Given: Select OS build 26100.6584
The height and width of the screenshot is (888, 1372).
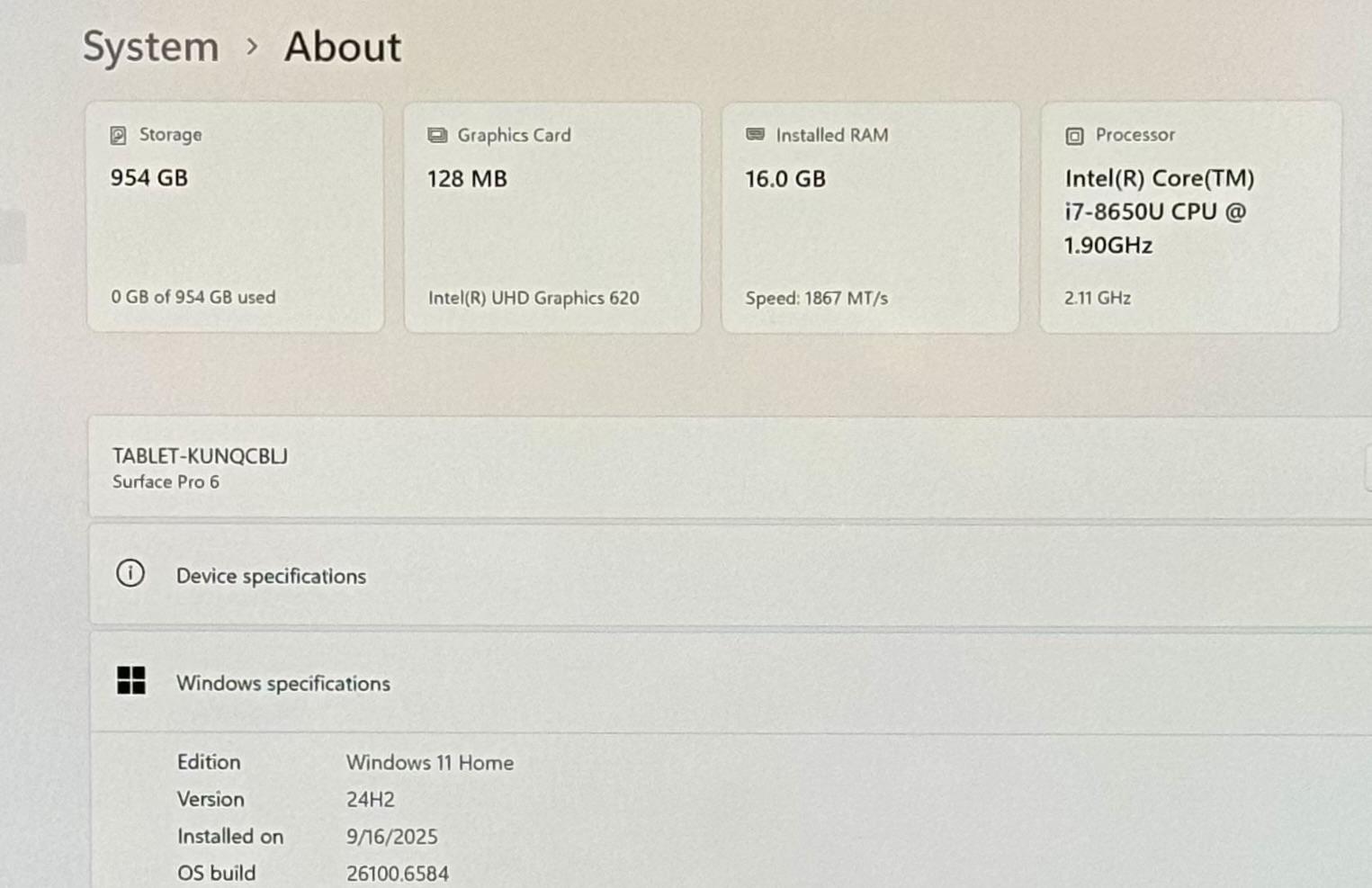Looking at the screenshot, I should [398, 874].
